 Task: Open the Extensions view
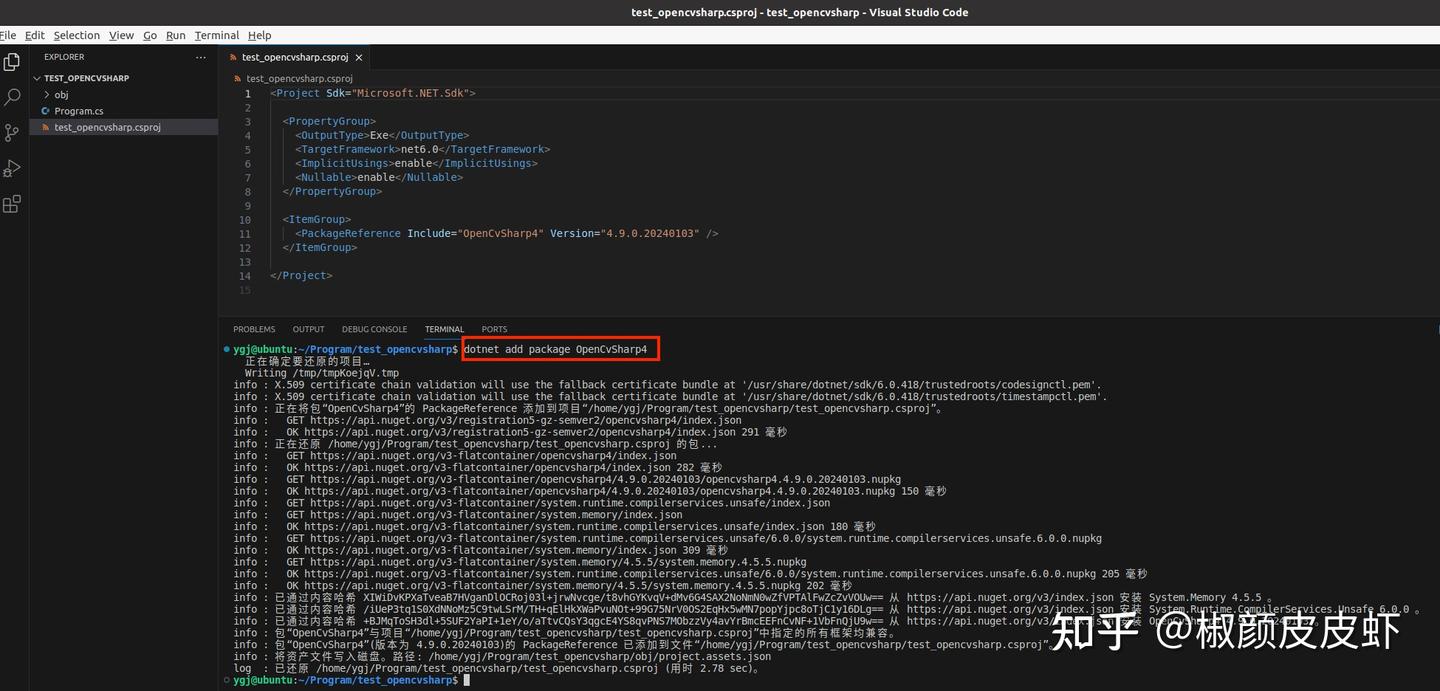[11, 203]
